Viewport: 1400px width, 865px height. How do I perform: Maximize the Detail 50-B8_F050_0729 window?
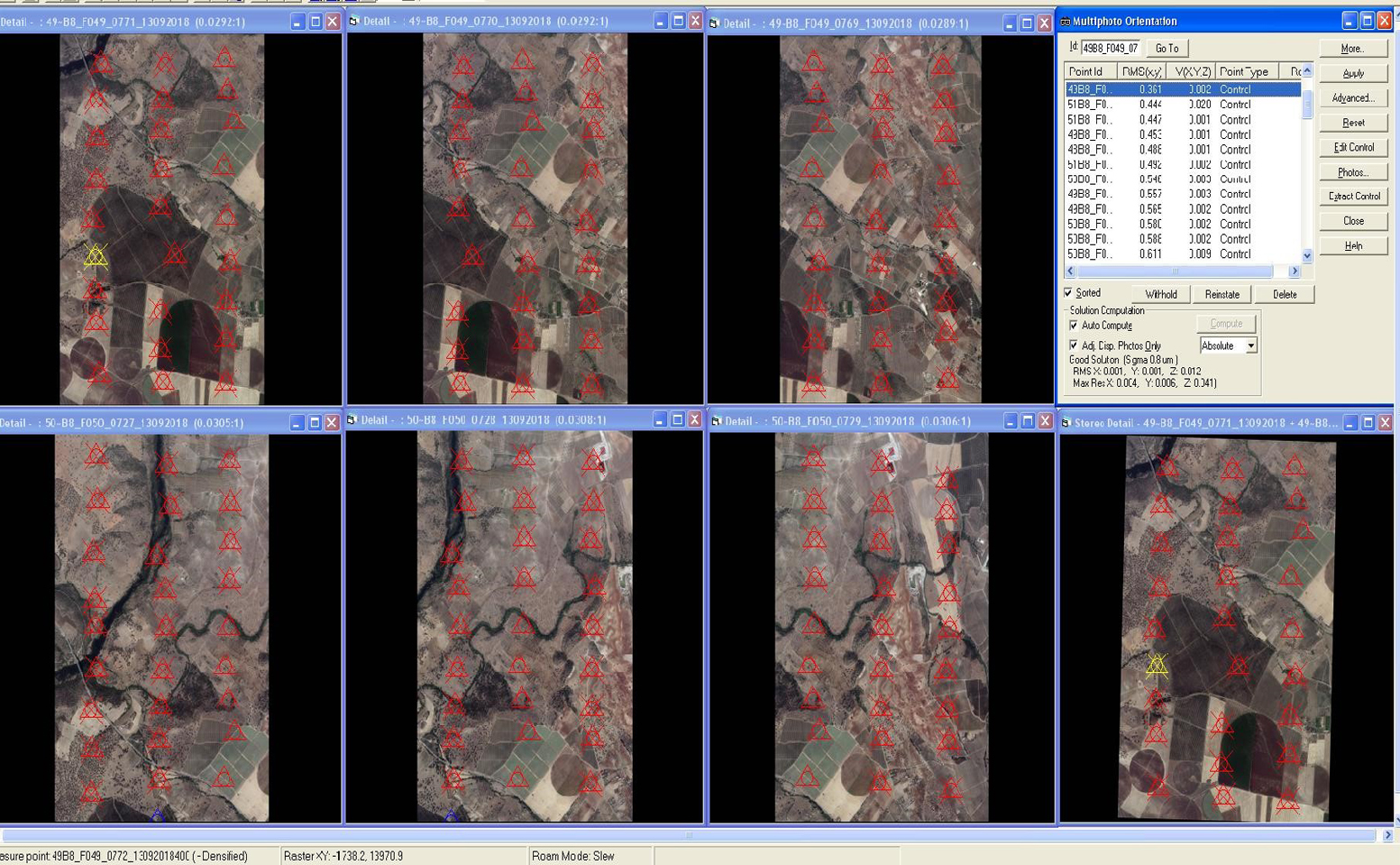tap(1027, 421)
